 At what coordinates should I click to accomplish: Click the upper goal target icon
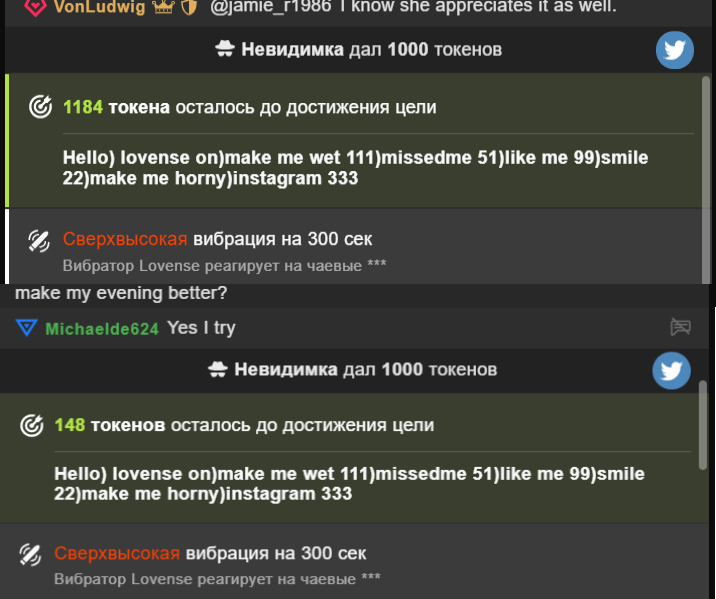(41, 107)
